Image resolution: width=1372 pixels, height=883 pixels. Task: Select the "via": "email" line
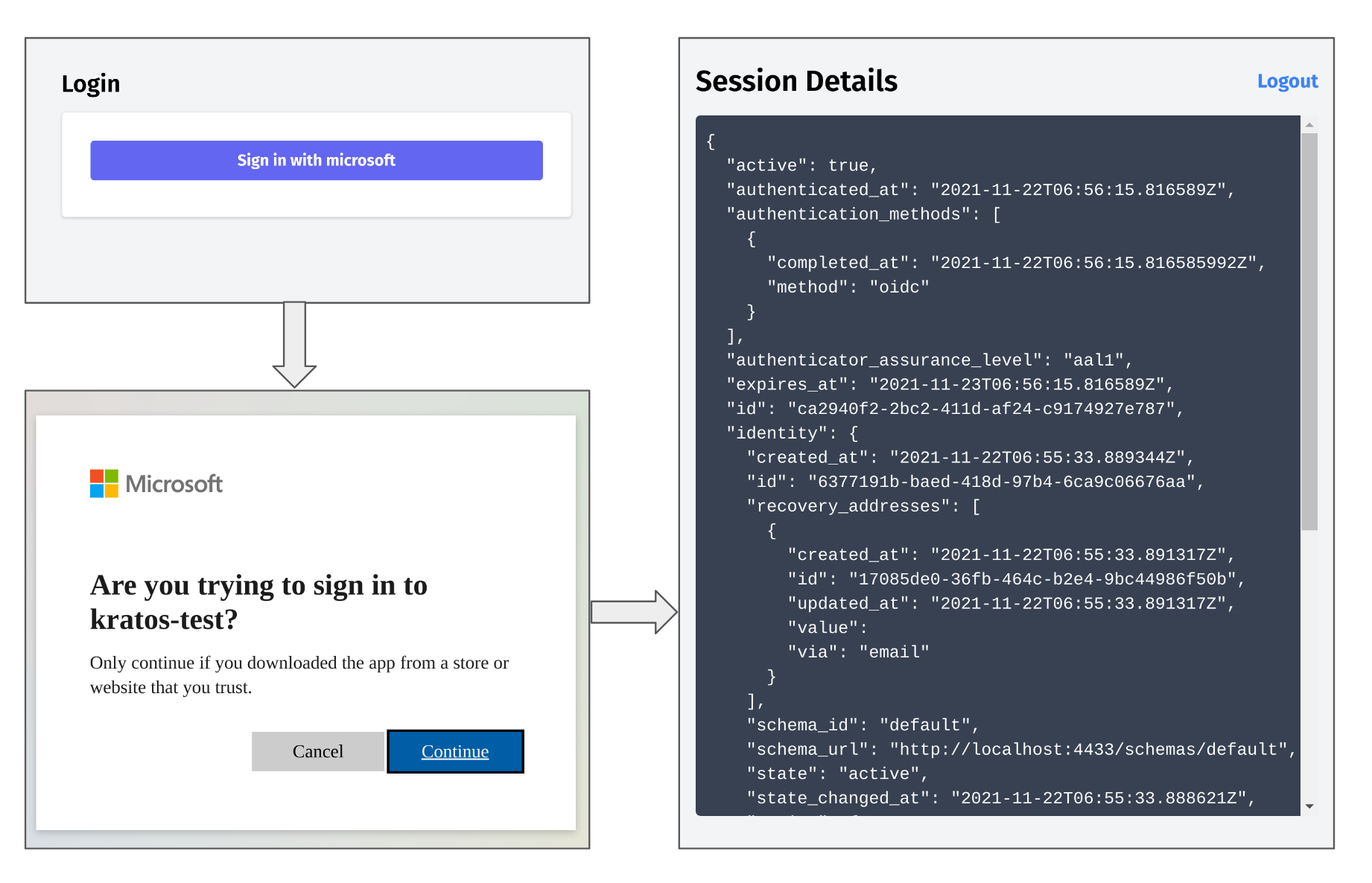point(859,652)
